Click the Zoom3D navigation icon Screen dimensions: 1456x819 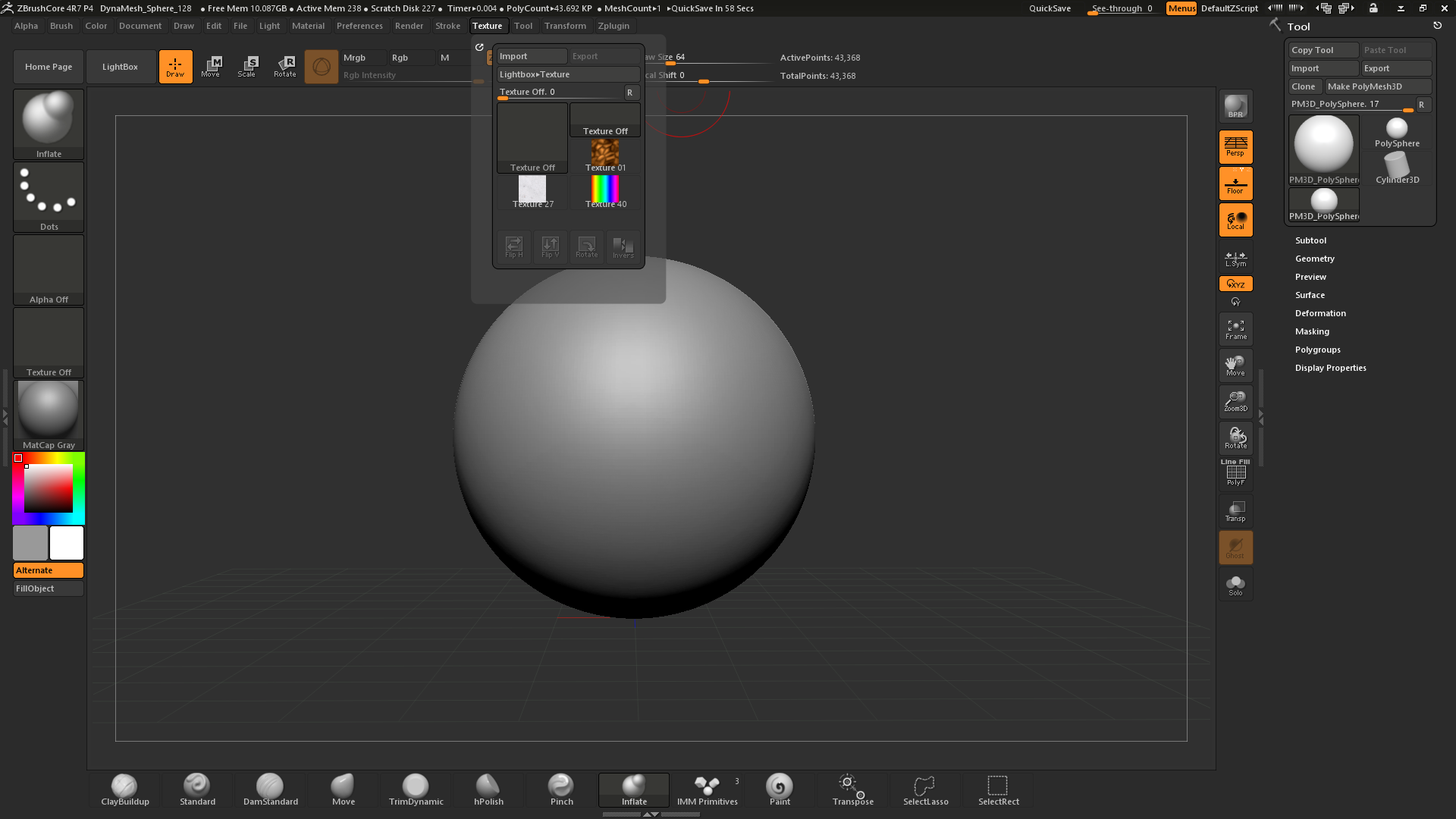(x=1235, y=401)
